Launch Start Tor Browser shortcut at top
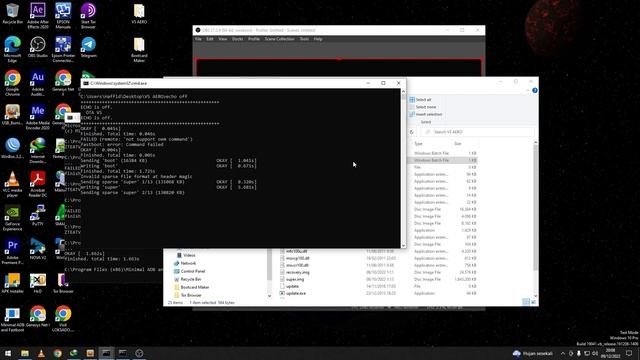The width and height of the screenshot is (640, 360). [x=88, y=16]
